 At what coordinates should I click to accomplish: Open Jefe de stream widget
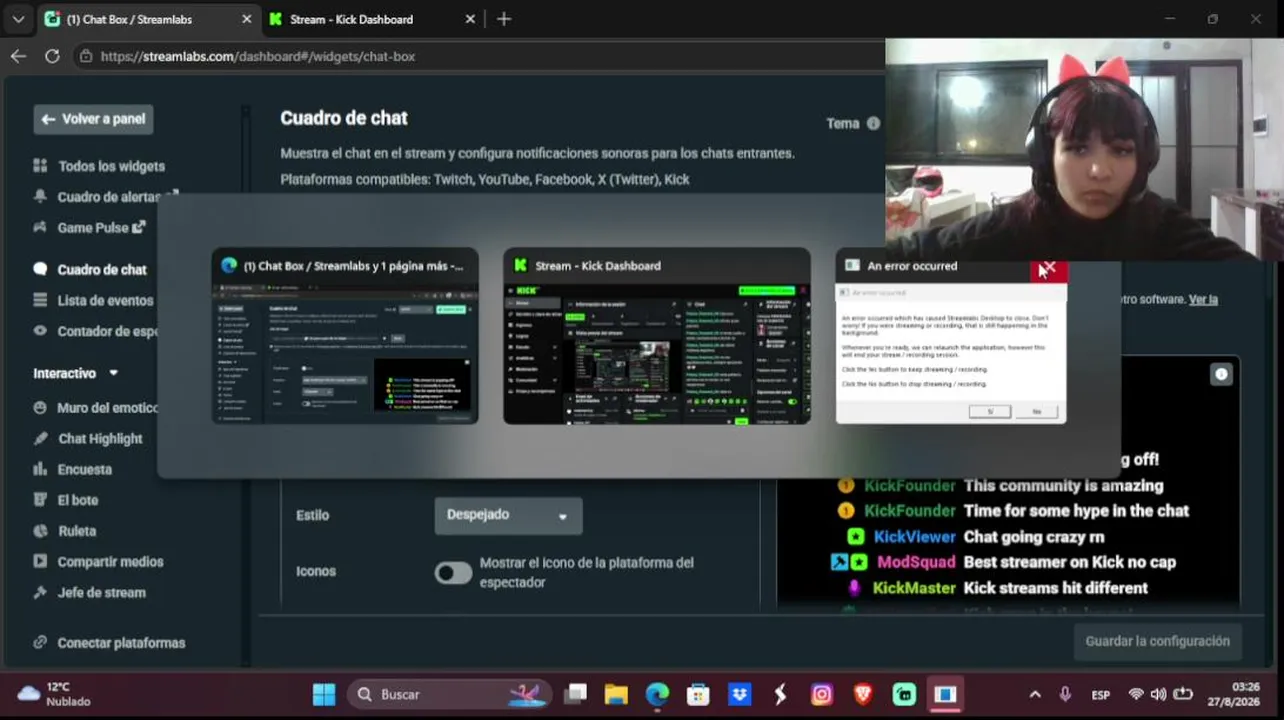coord(90,593)
